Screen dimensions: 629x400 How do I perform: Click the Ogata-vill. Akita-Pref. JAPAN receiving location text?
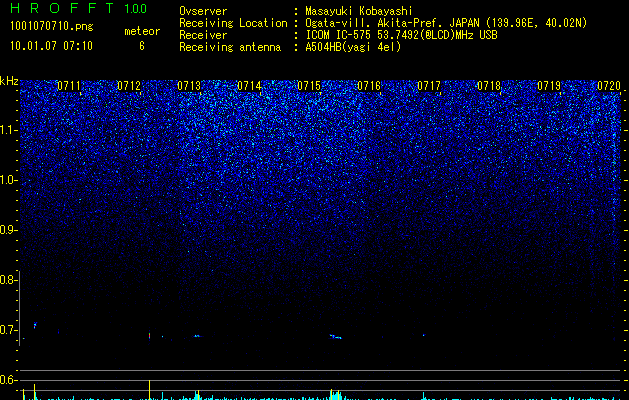pyautogui.click(x=446, y=23)
